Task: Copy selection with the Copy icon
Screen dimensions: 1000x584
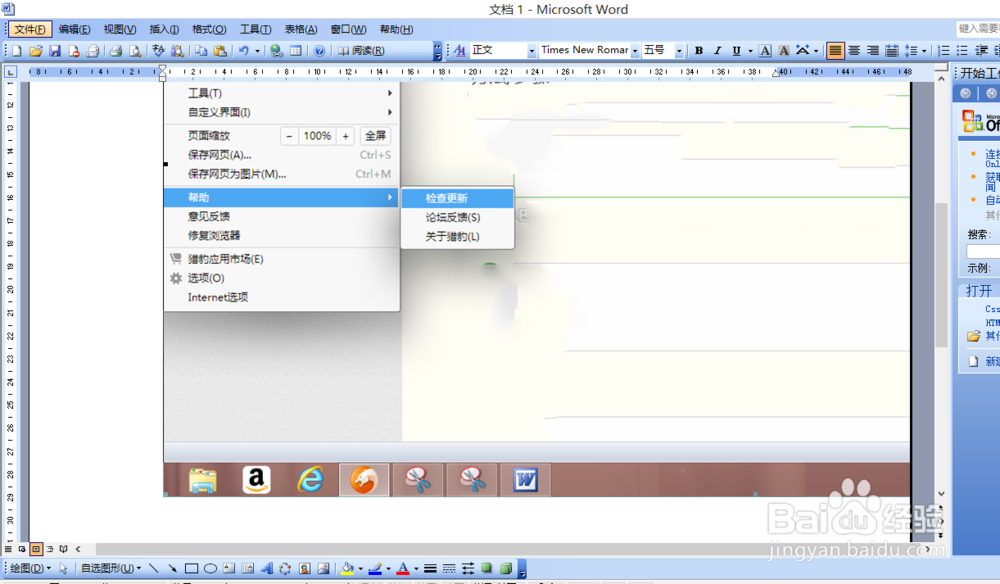Action: coord(201,51)
